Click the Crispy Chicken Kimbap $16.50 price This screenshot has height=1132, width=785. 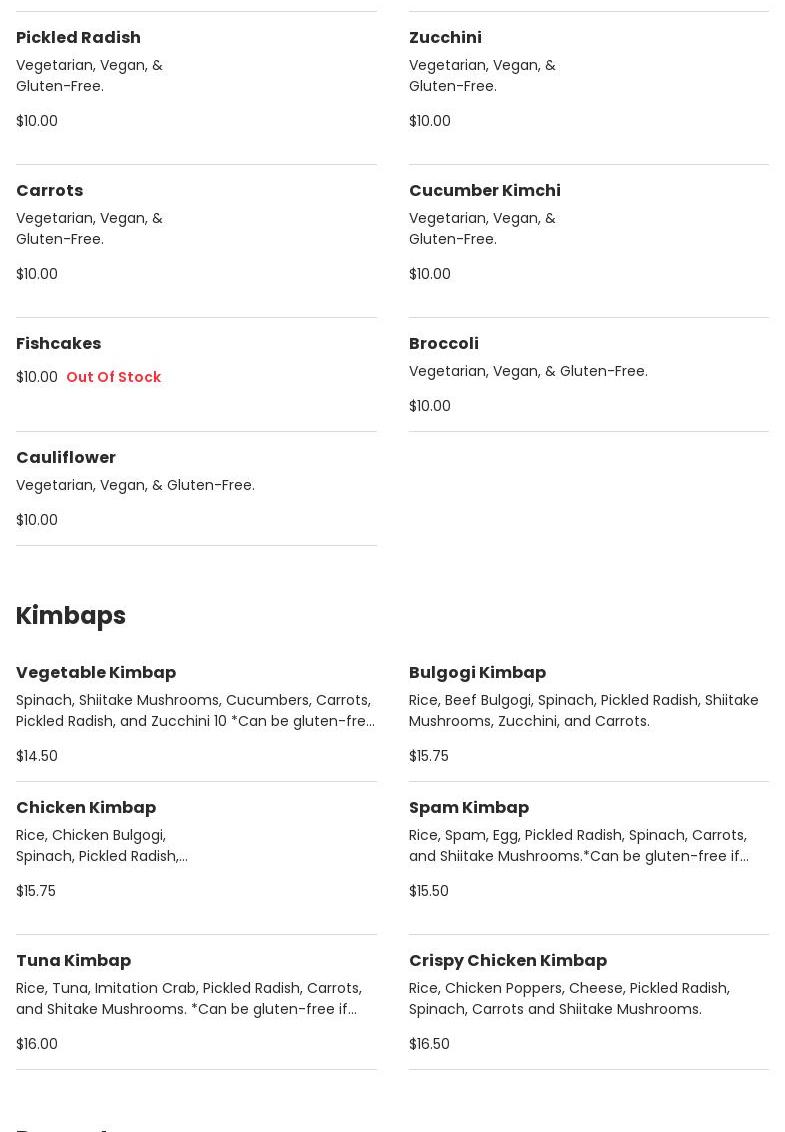[x=429, y=1044]
